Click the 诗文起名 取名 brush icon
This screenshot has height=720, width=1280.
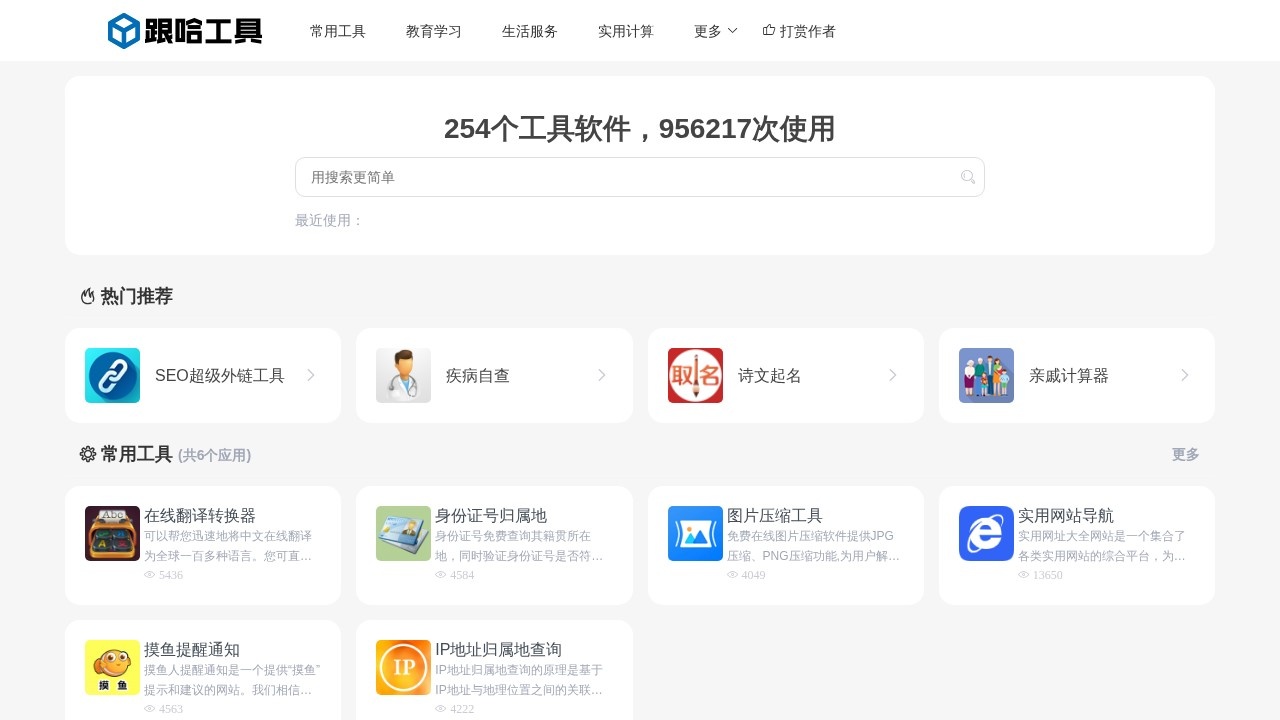click(695, 375)
